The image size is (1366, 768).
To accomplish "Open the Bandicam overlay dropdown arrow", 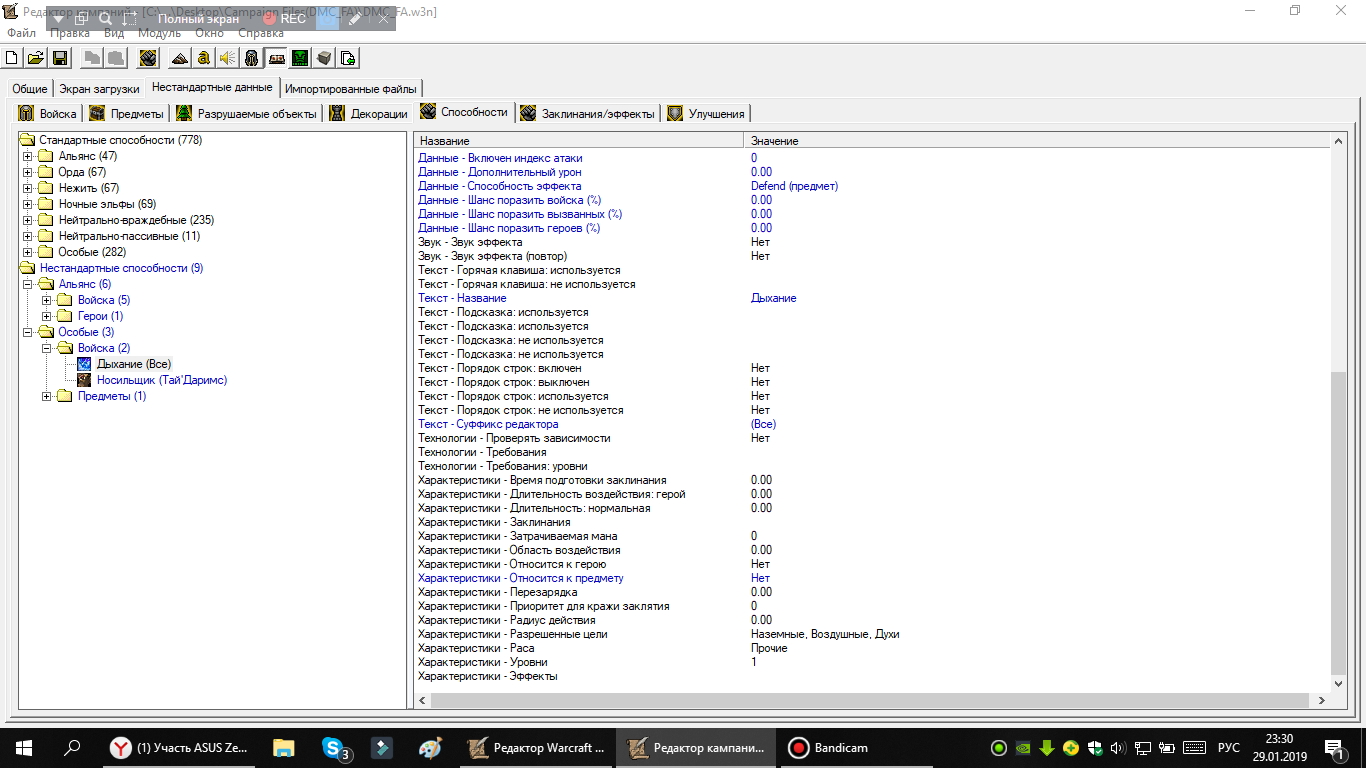I will click(x=58, y=19).
